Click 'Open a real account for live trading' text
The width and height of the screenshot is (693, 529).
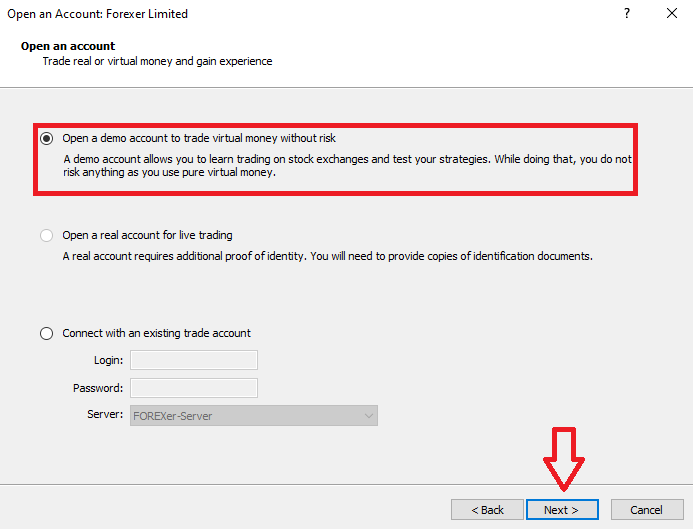pos(147,236)
